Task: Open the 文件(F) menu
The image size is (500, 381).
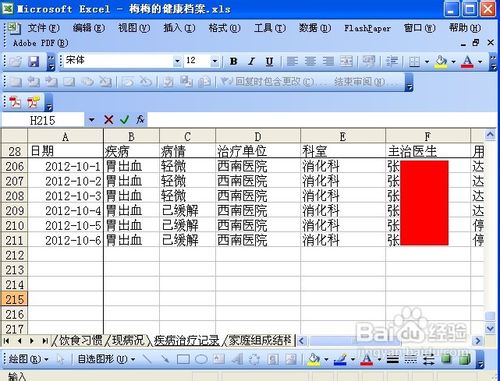Action: [43, 28]
